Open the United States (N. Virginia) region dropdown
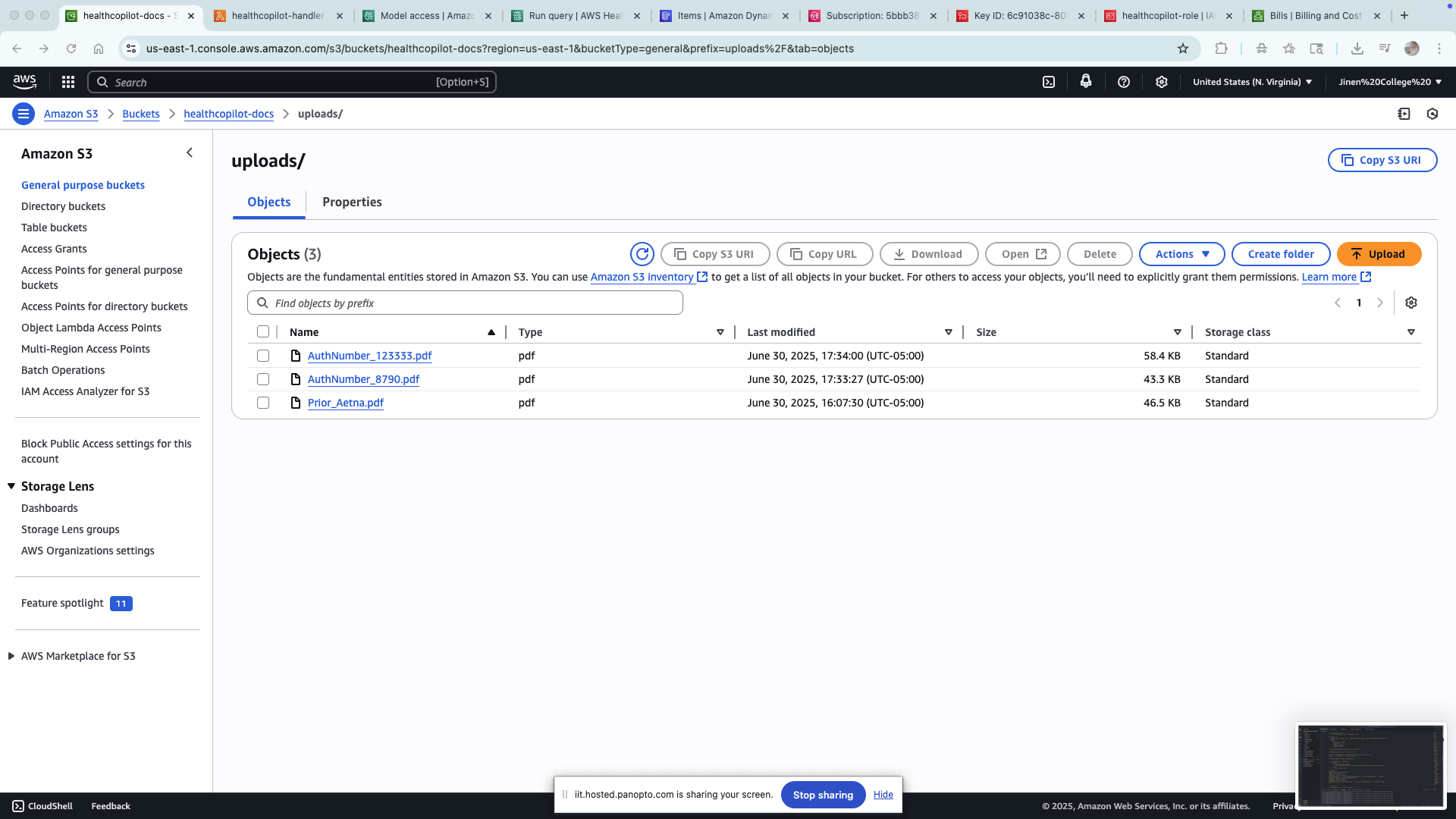Image resolution: width=1456 pixels, height=819 pixels. click(x=1252, y=82)
